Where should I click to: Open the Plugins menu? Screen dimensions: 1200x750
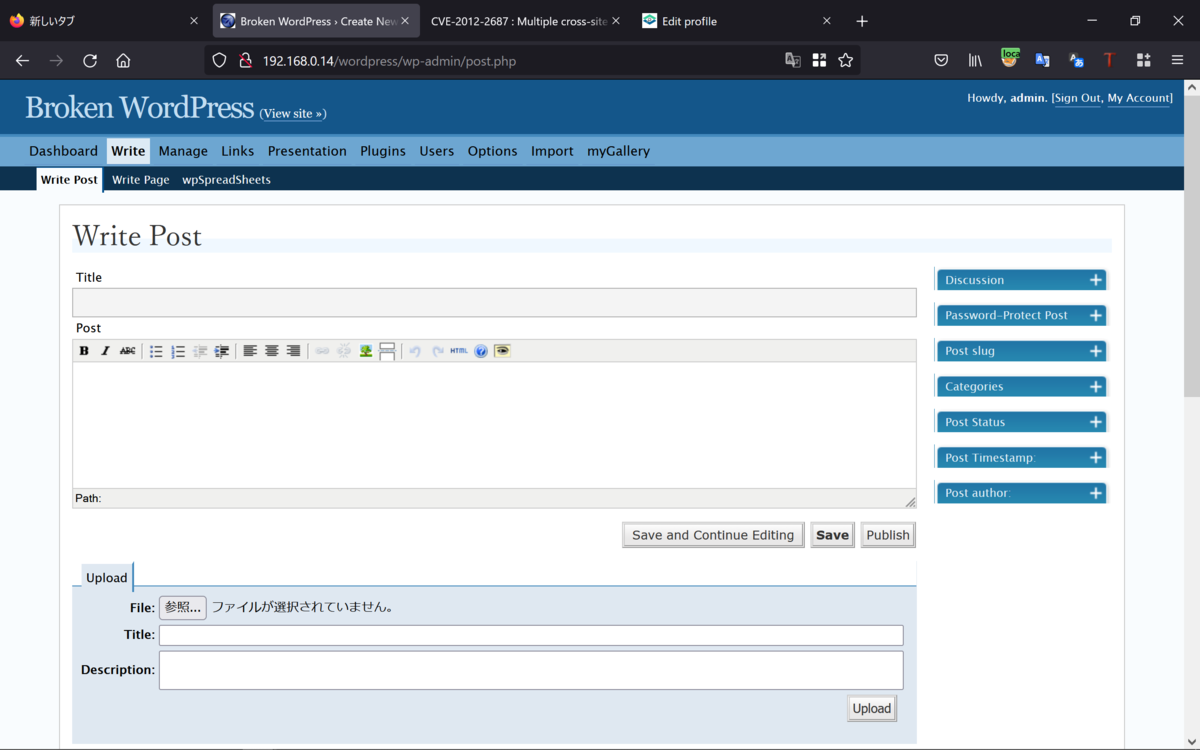click(383, 151)
